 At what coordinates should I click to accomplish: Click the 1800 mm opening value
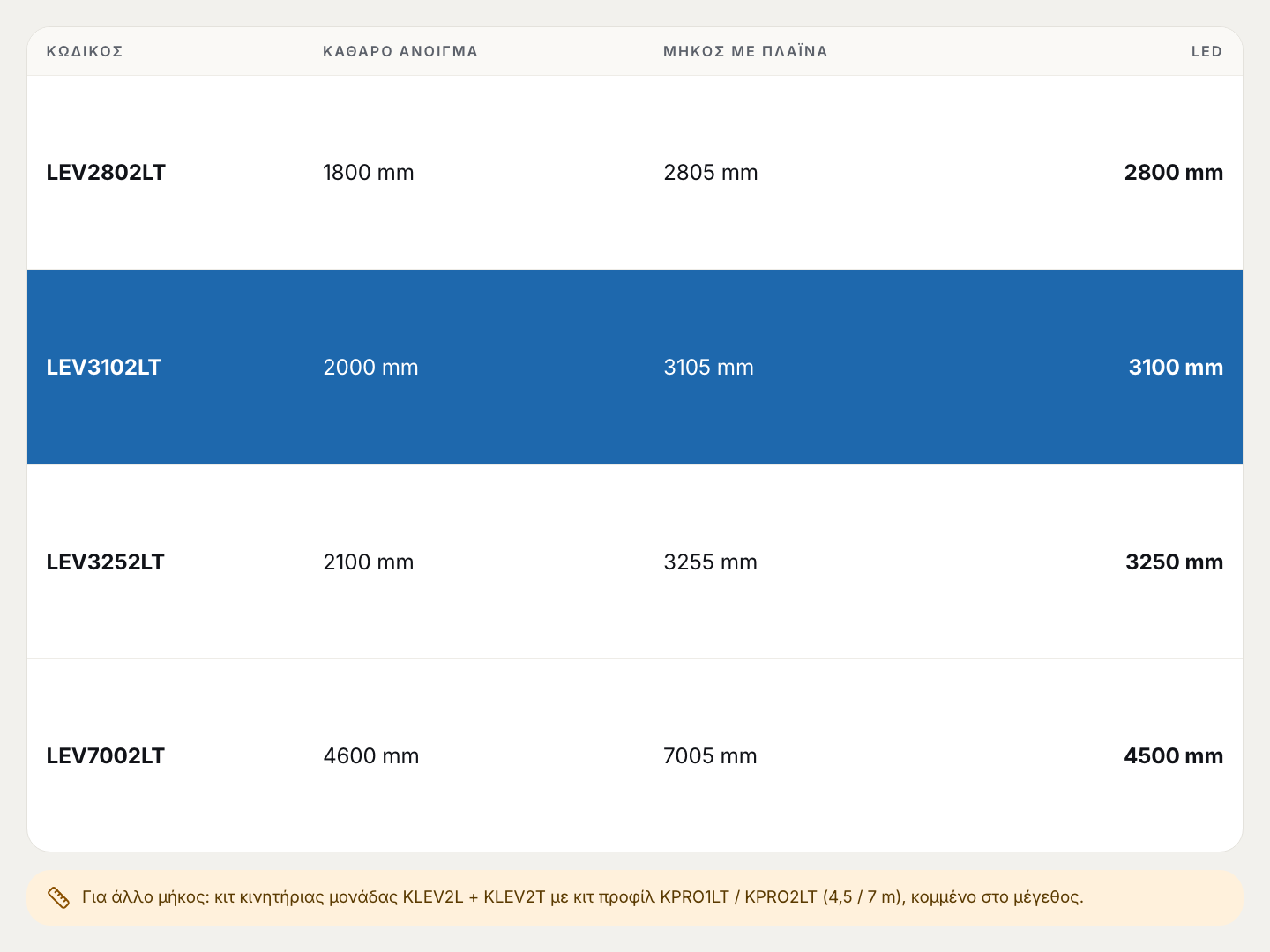coord(369,173)
